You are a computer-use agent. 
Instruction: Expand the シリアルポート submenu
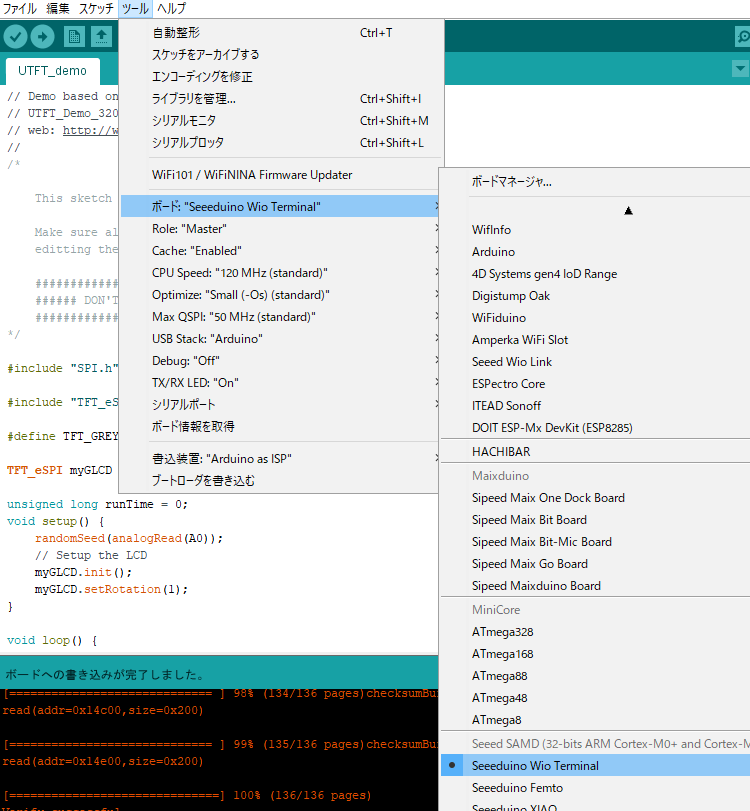pyautogui.click(x=280, y=404)
